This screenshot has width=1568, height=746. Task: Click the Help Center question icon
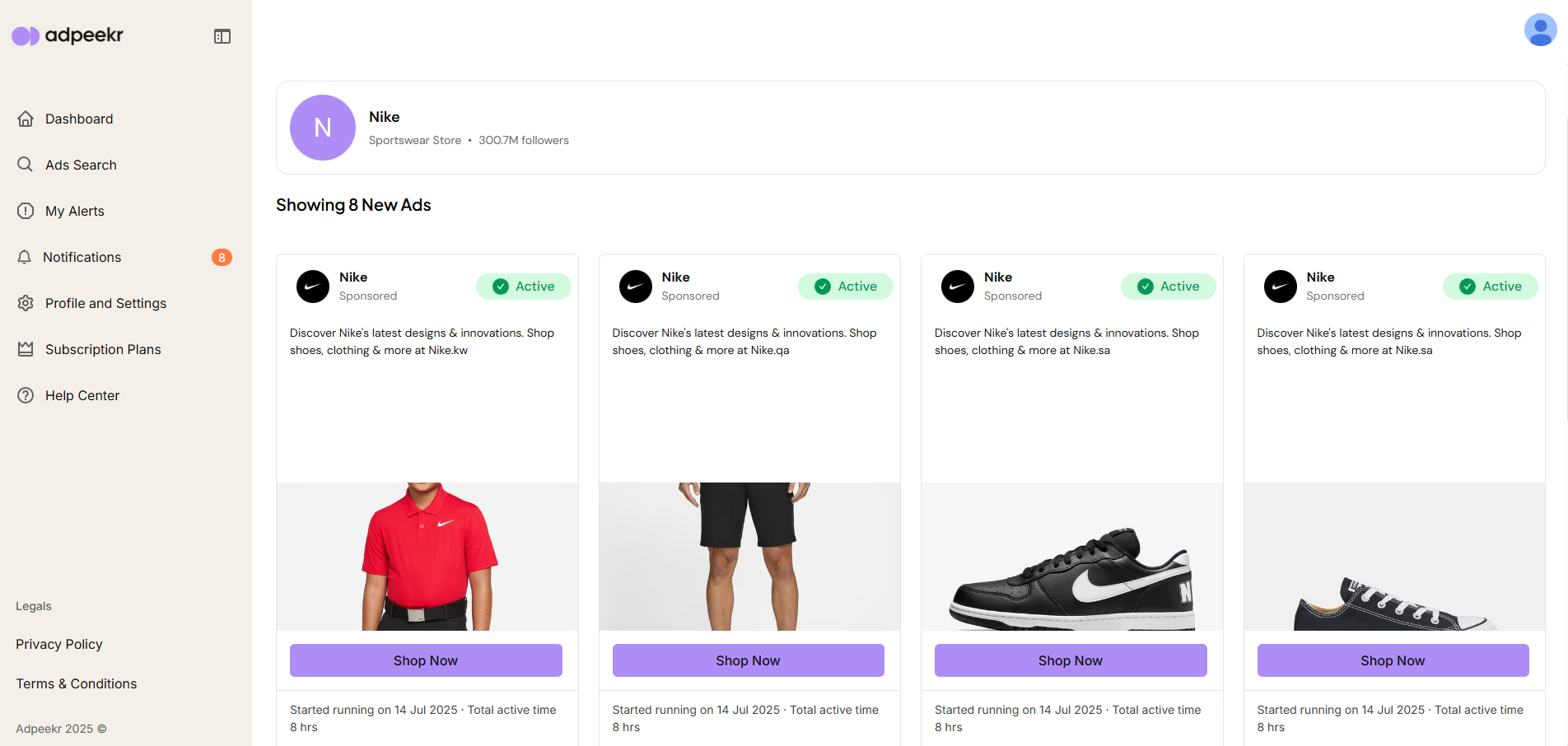[26, 395]
